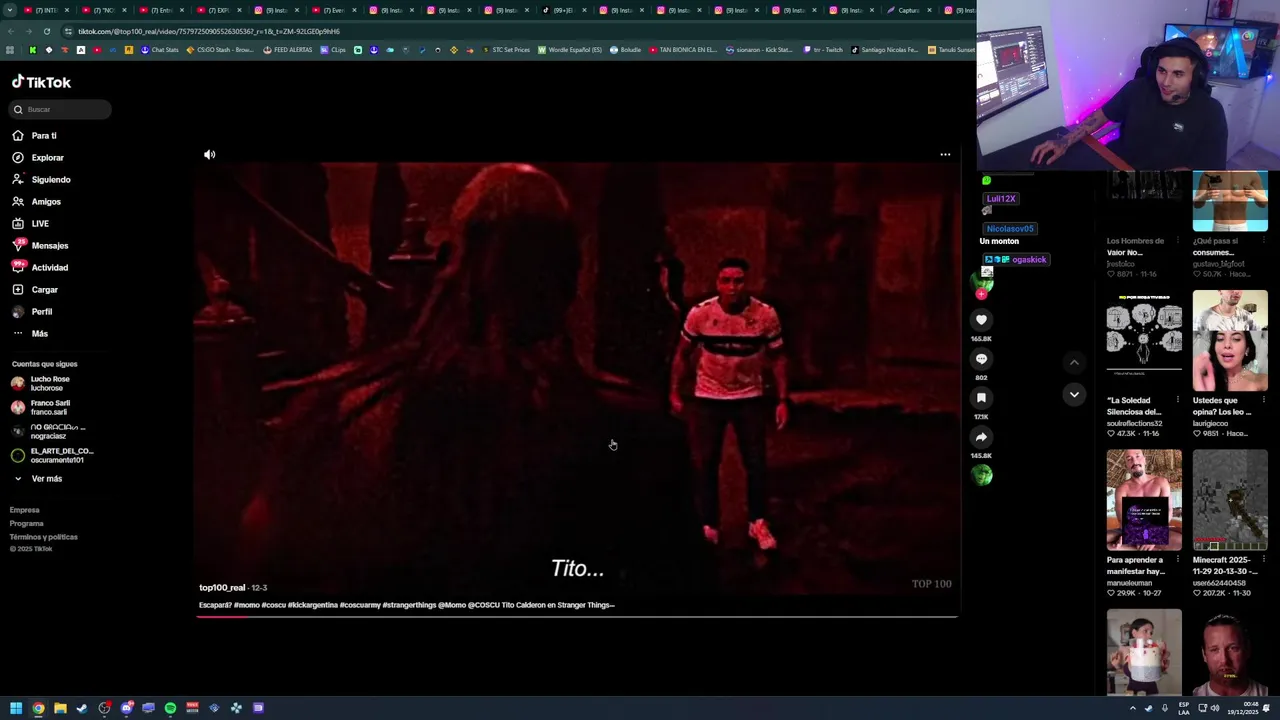The height and width of the screenshot is (720, 1280).
Task: Open comments with speech bubble icon
Action: 981,359
